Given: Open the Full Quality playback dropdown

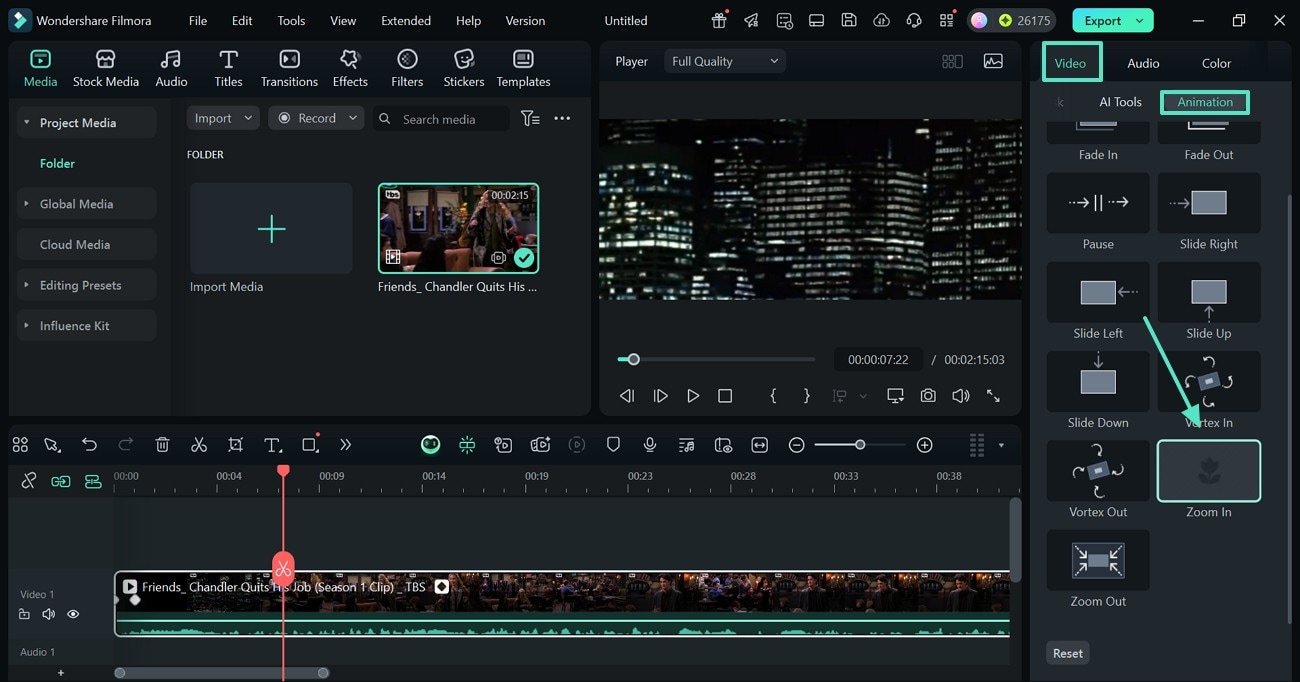Looking at the screenshot, I should pyautogui.click(x=723, y=60).
